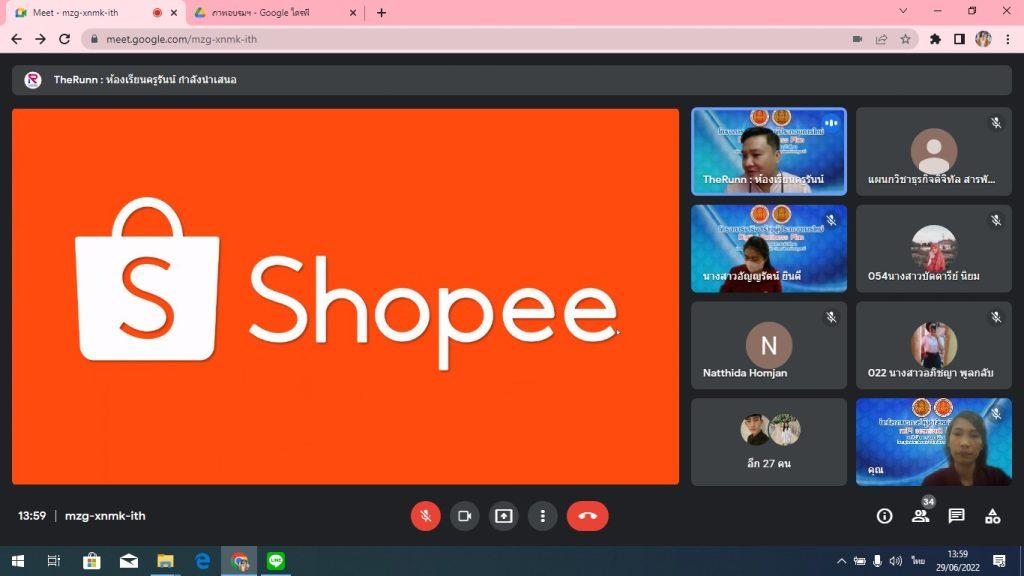Open the activities icon
The width and height of the screenshot is (1024, 576).
click(993, 516)
